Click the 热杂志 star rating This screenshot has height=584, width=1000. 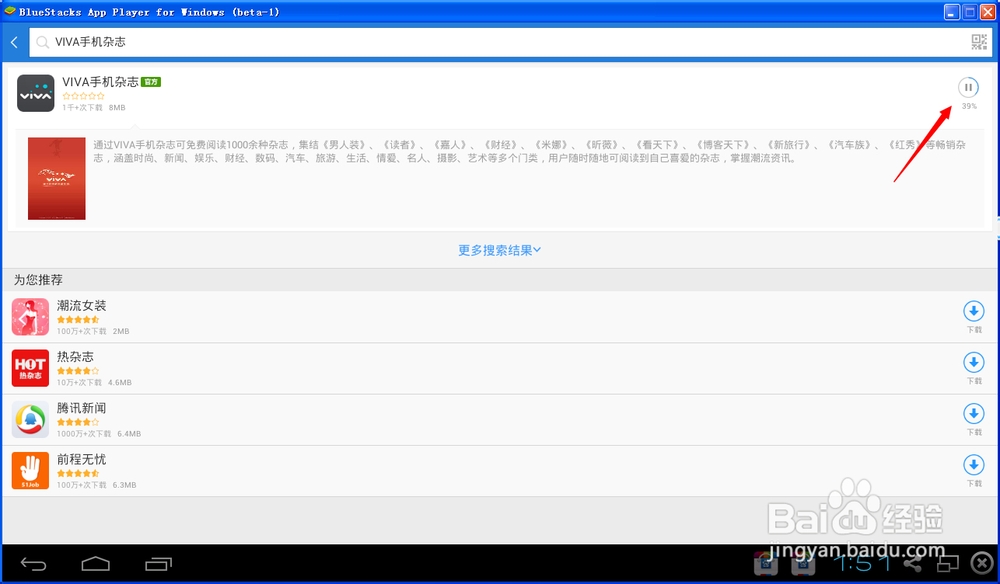[78, 371]
